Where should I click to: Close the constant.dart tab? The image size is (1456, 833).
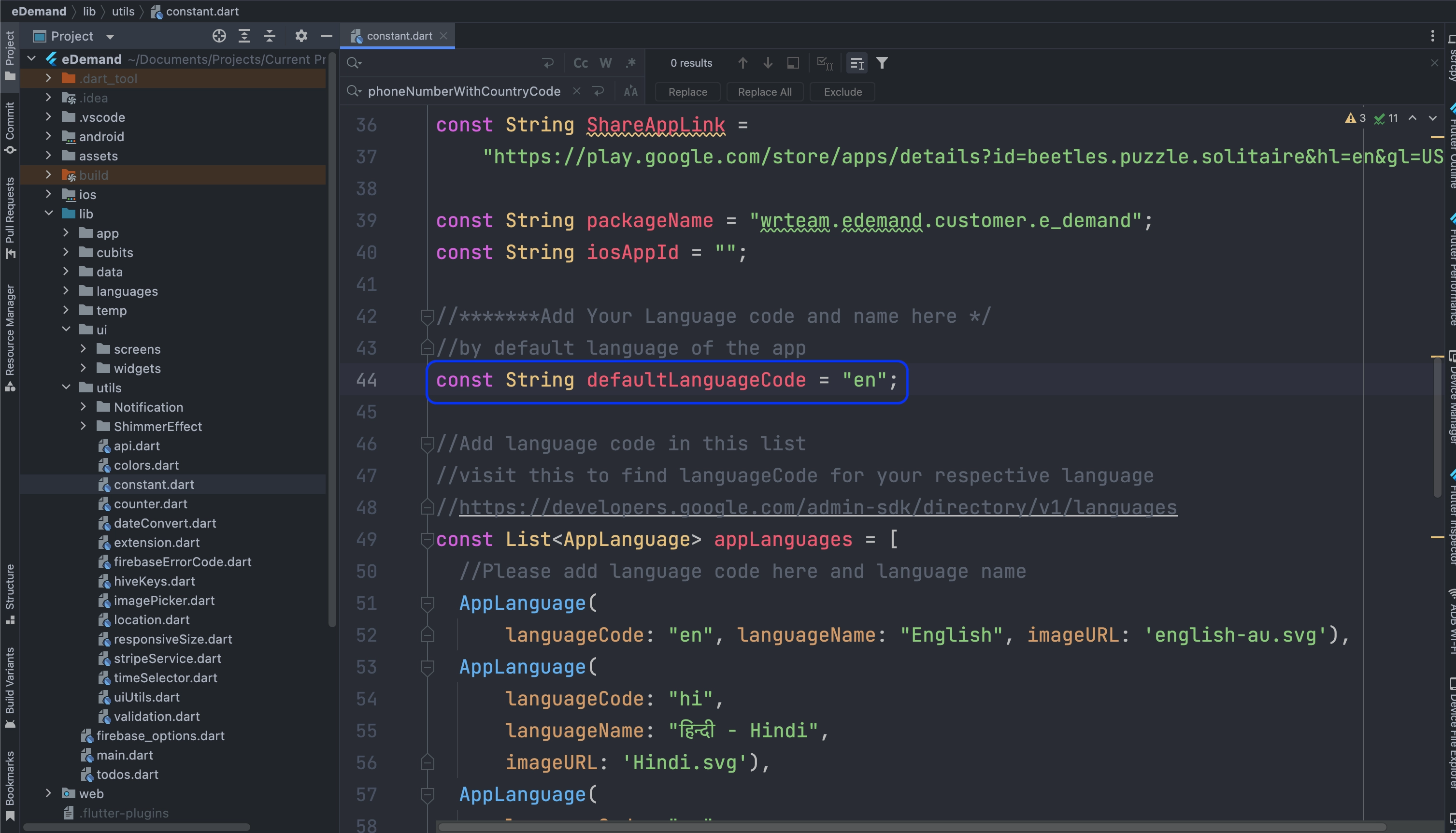pos(444,36)
